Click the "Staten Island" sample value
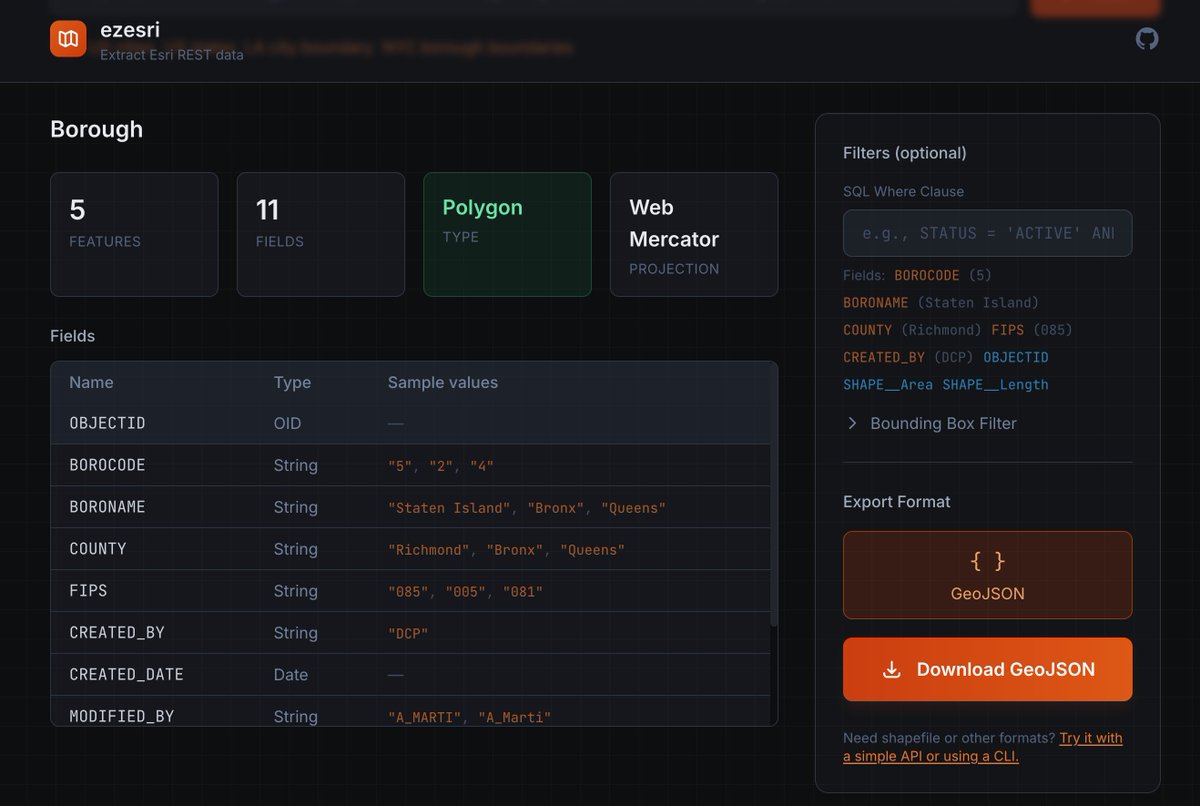 tap(449, 508)
